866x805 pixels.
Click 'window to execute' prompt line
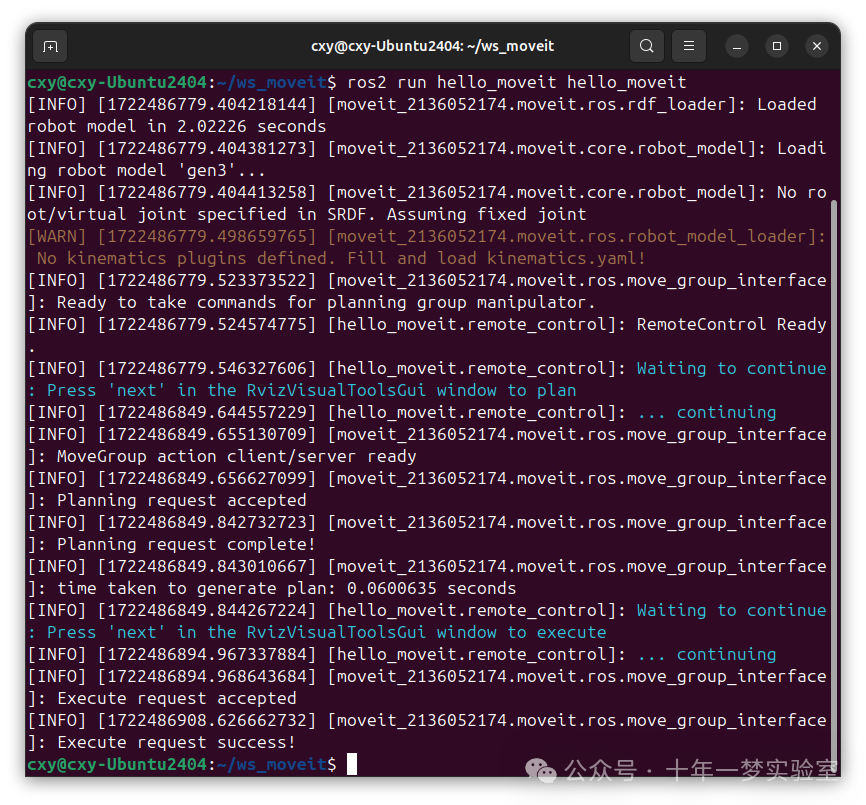coord(521,633)
